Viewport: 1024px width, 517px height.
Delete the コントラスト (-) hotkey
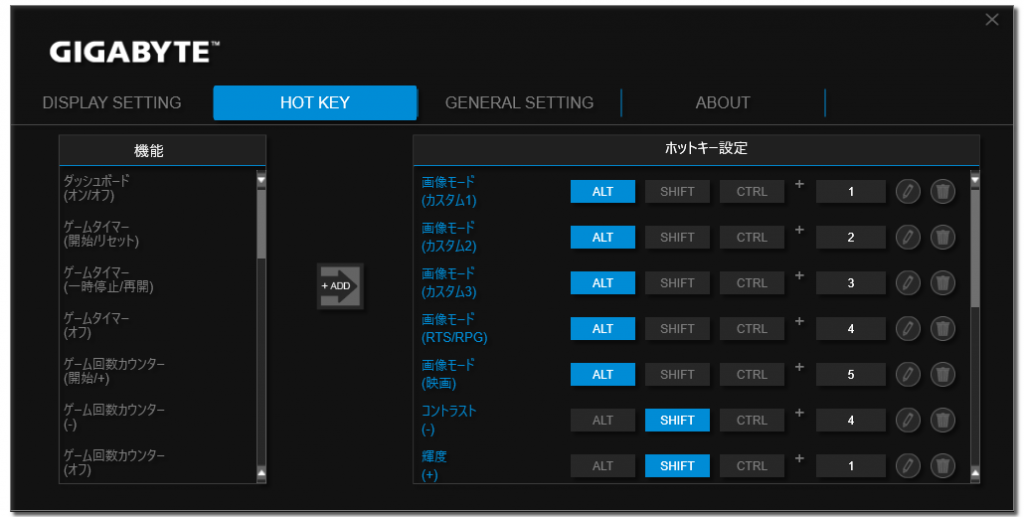pos(942,420)
